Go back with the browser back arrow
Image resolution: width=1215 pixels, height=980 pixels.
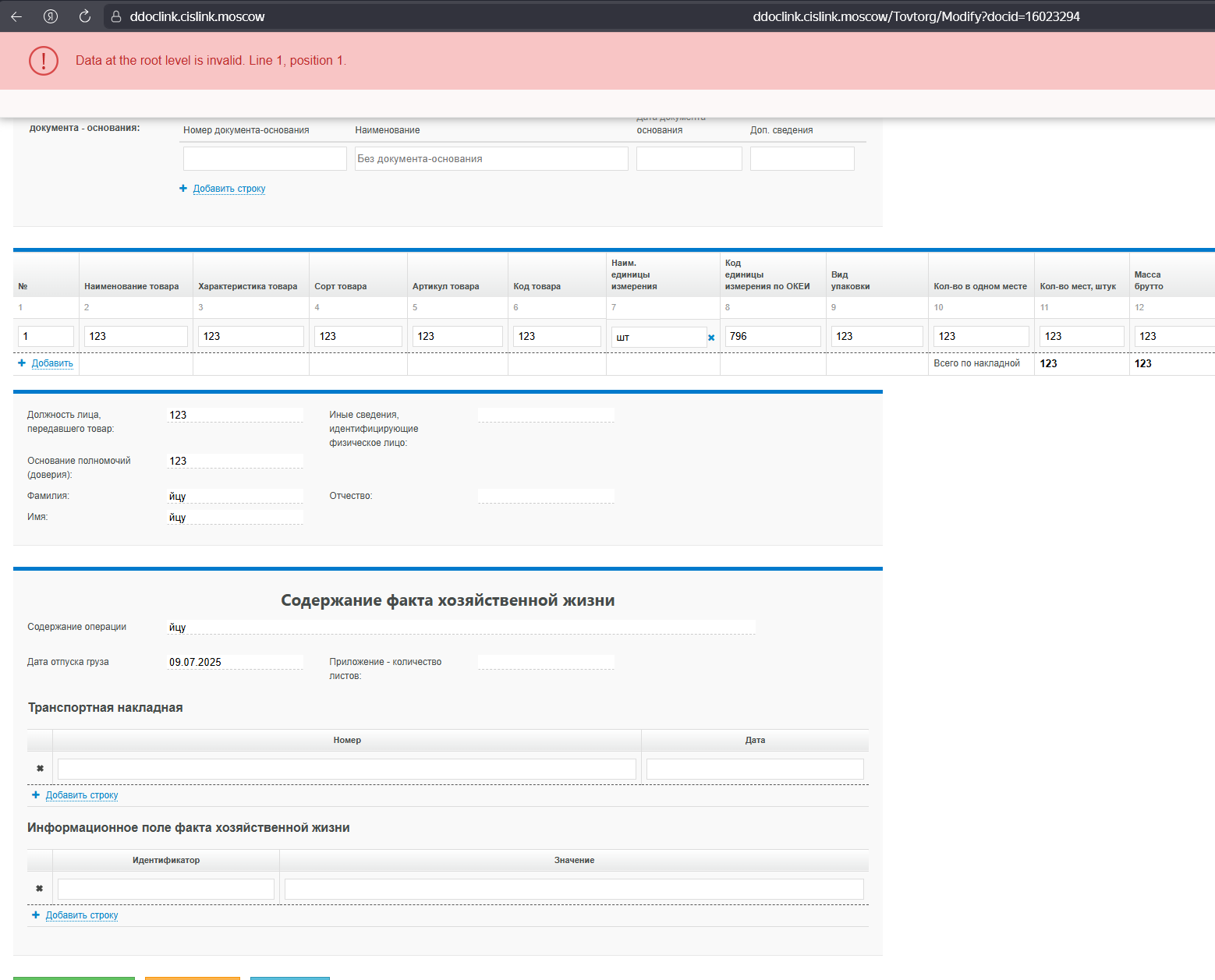(16, 16)
